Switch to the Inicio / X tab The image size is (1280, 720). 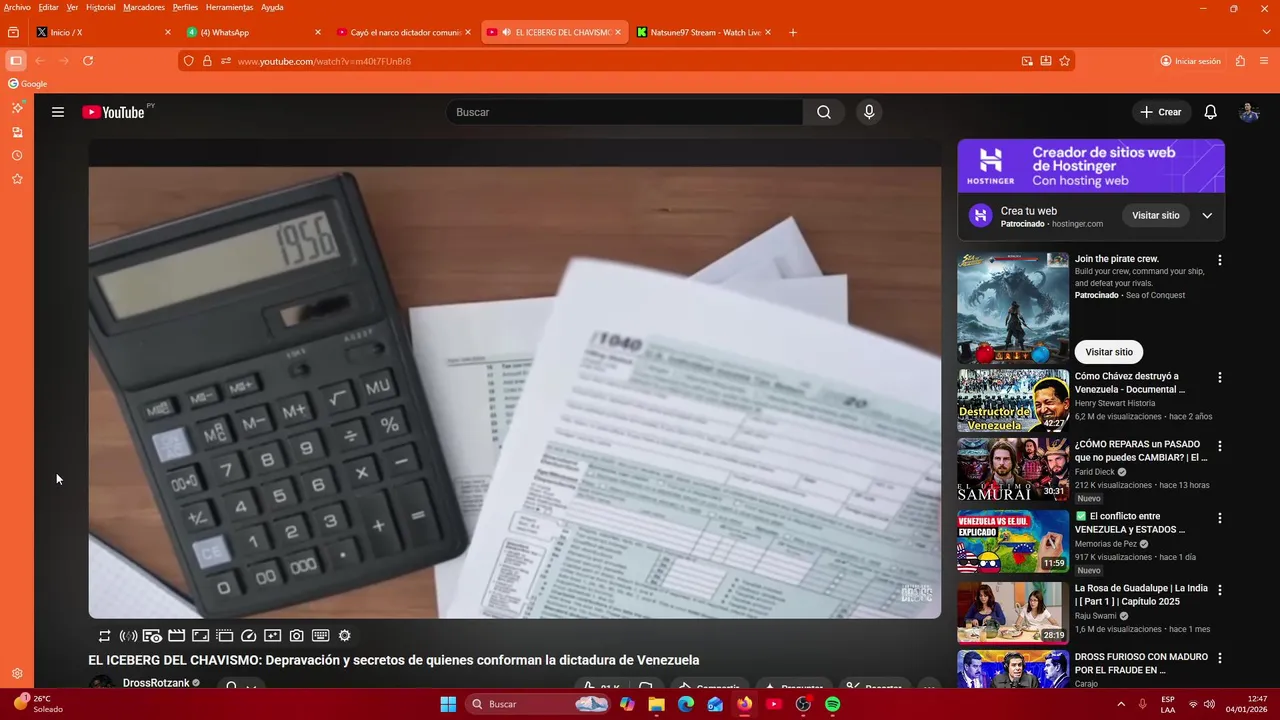pos(104,32)
